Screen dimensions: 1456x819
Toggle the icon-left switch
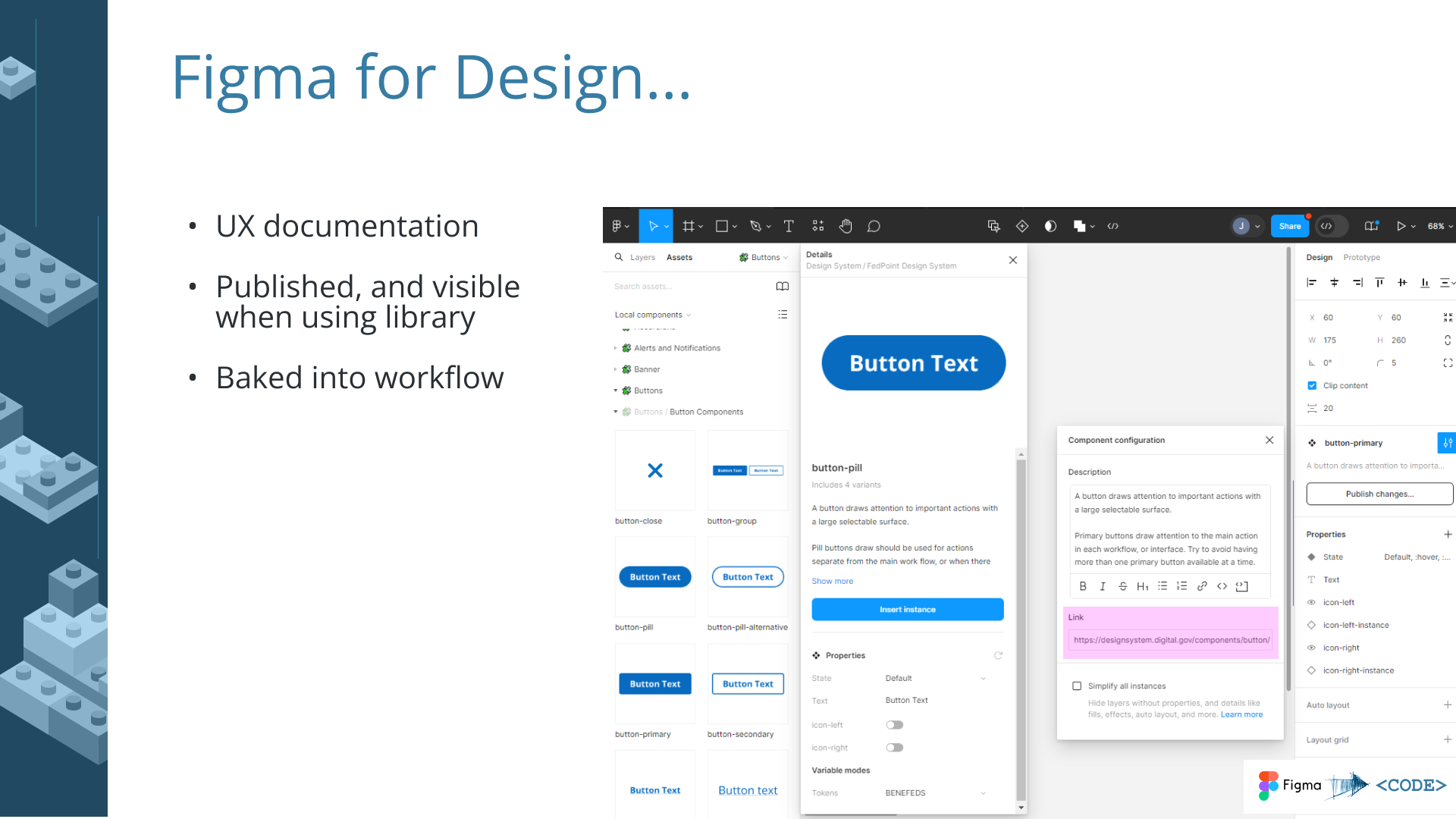point(895,725)
